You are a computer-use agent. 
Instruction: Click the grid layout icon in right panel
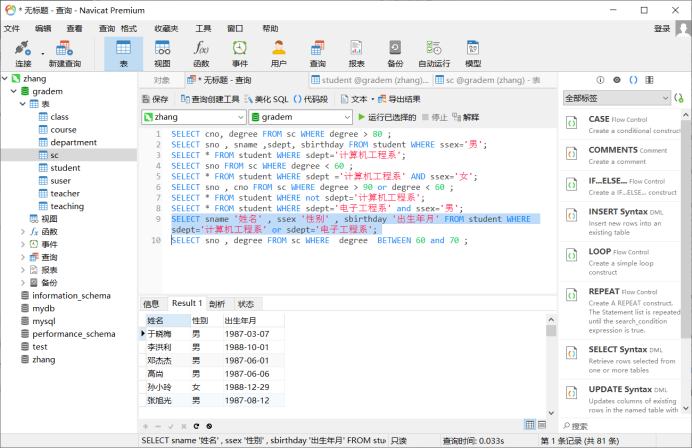pyautogui.click(x=649, y=80)
